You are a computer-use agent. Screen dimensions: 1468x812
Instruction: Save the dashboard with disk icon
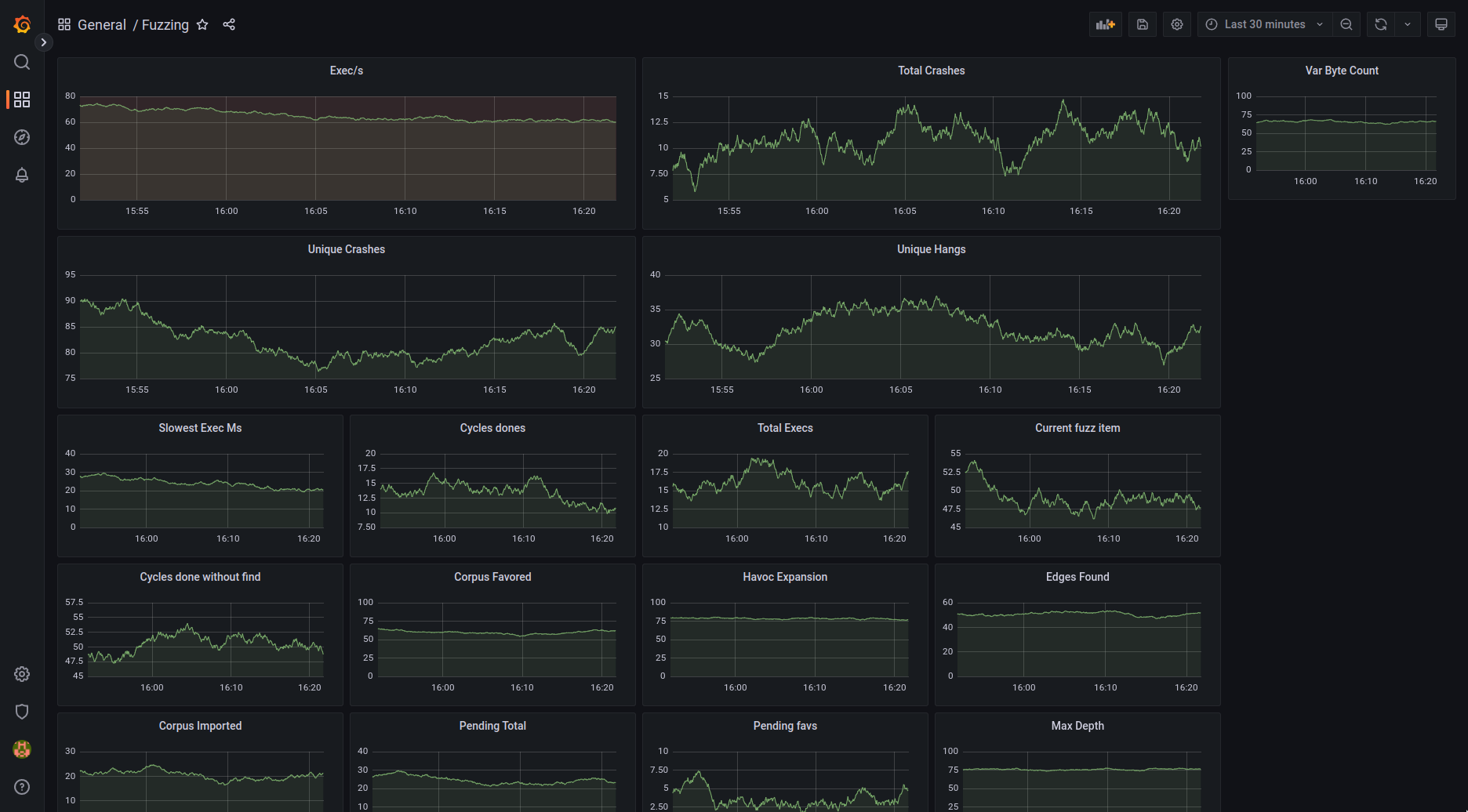(1143, 24)
